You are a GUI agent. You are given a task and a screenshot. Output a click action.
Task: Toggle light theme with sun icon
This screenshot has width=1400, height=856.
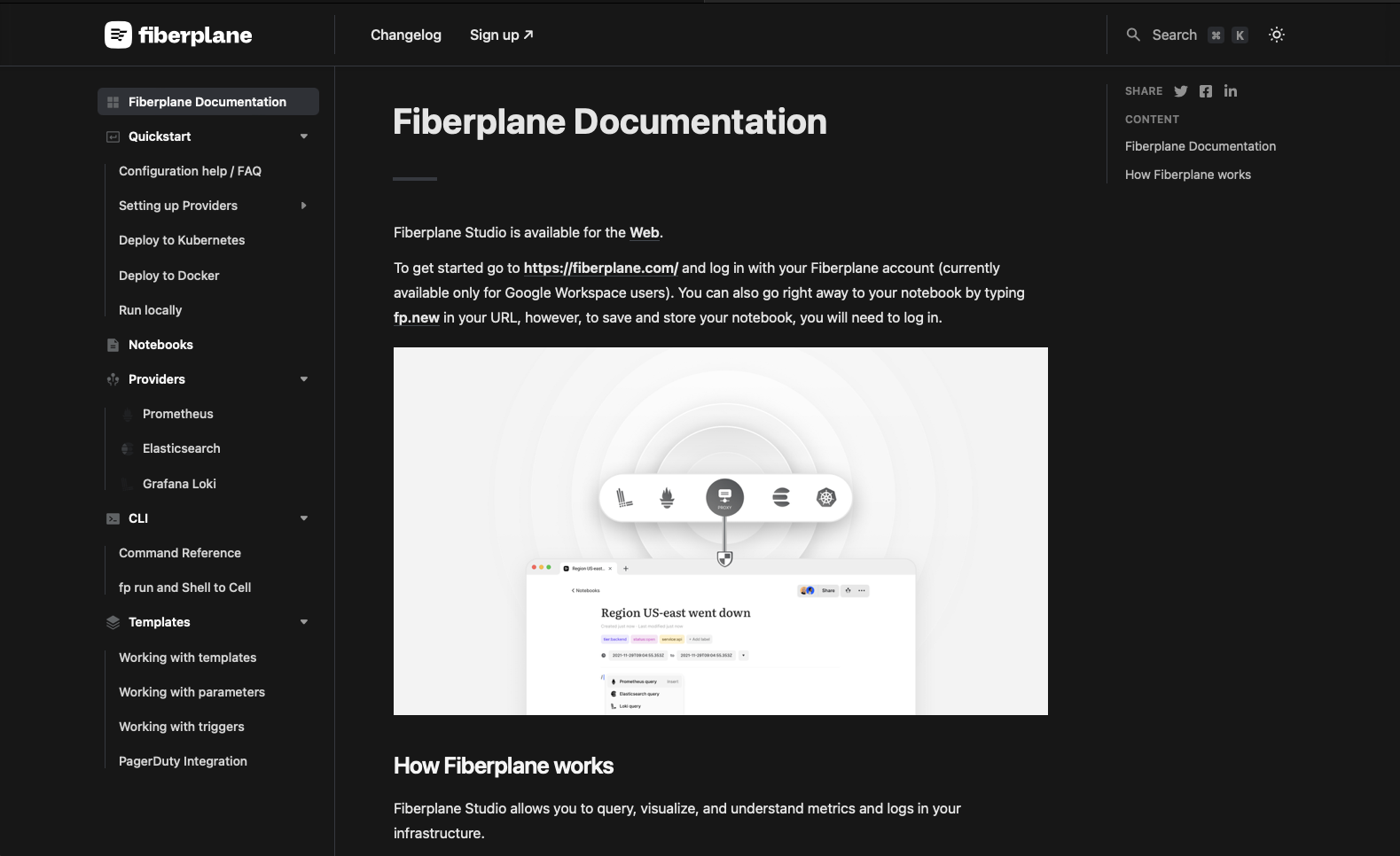click(x=1277, y=35)
